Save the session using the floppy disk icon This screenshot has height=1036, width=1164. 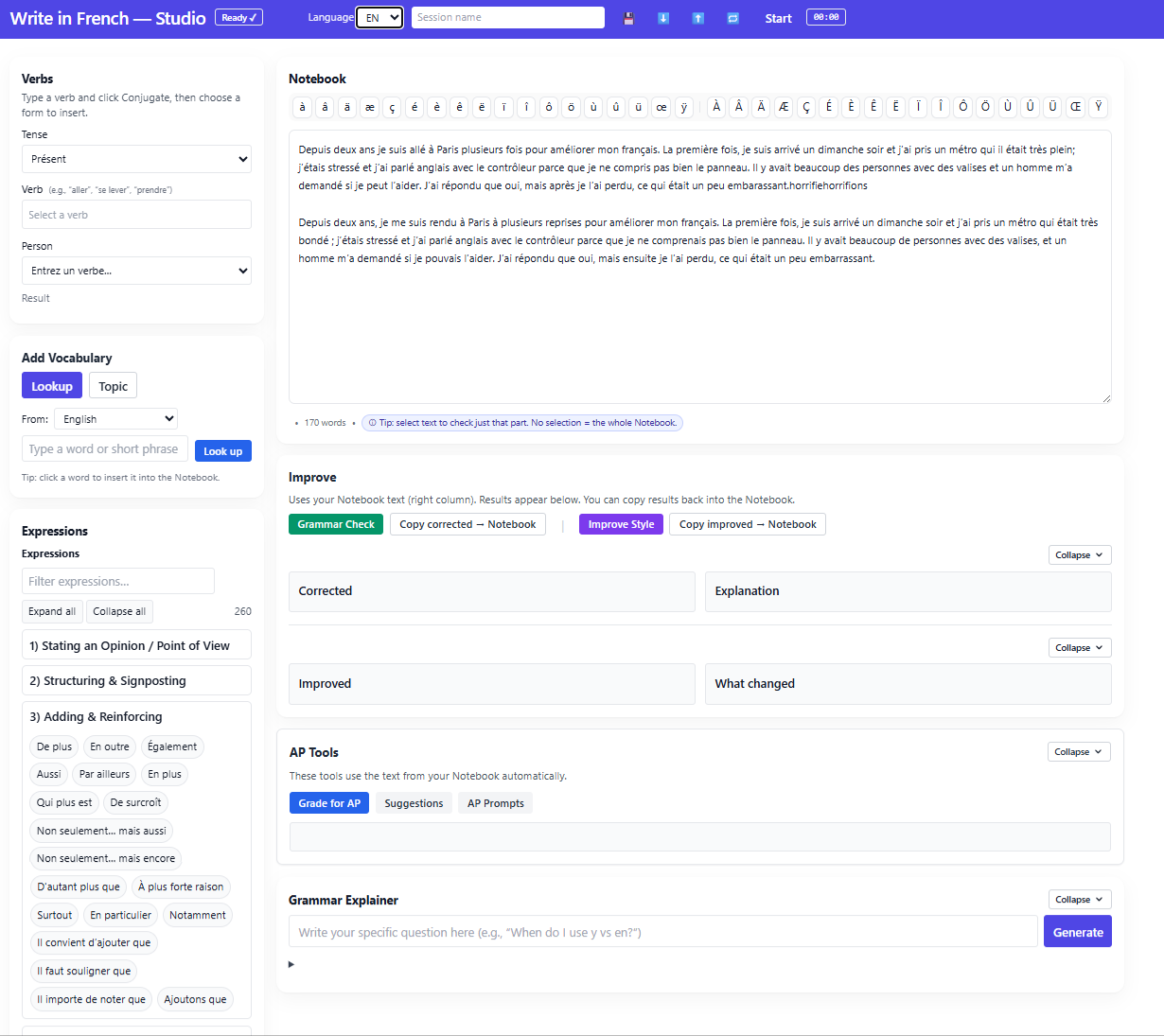tap(628, 17)
